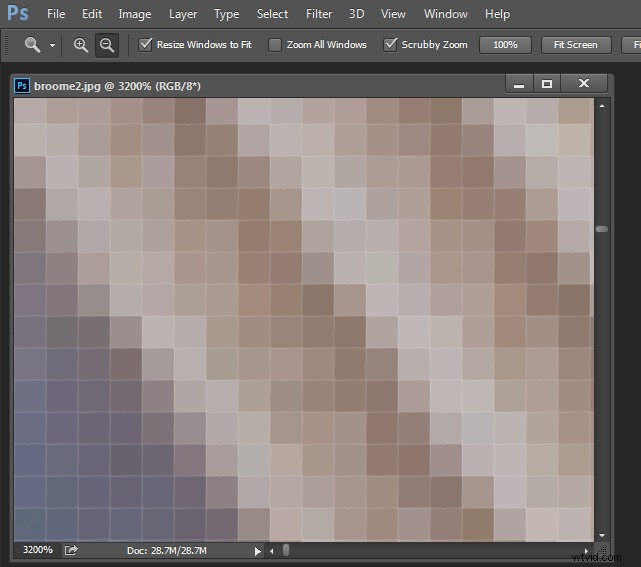
Task: Click the share/export icon in status bar
Action: pyautogui.click(x=71, y=550)
